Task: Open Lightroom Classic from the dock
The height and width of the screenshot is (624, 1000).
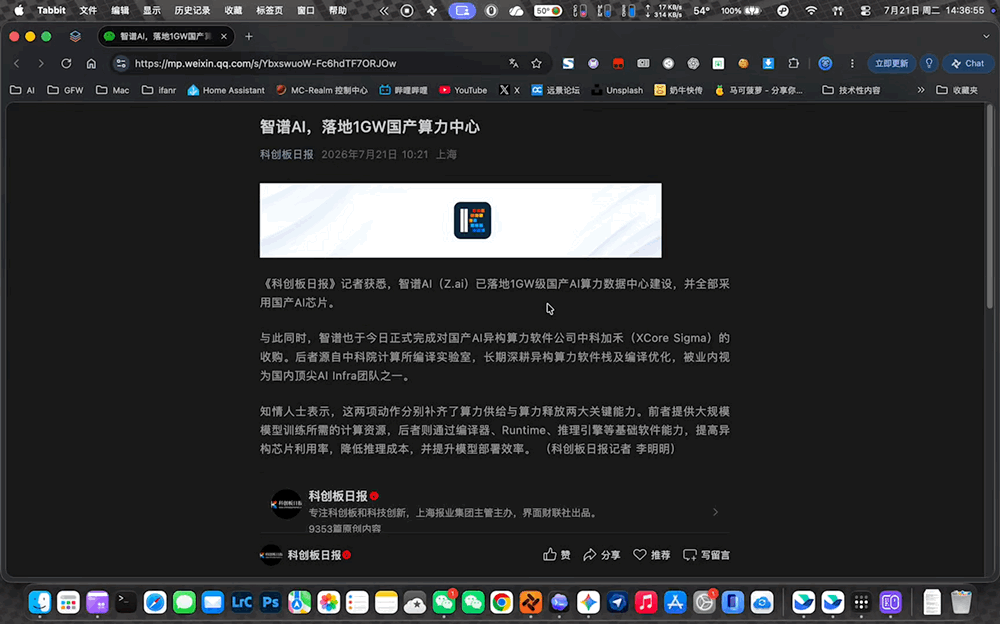Action: tap(242, 602)
